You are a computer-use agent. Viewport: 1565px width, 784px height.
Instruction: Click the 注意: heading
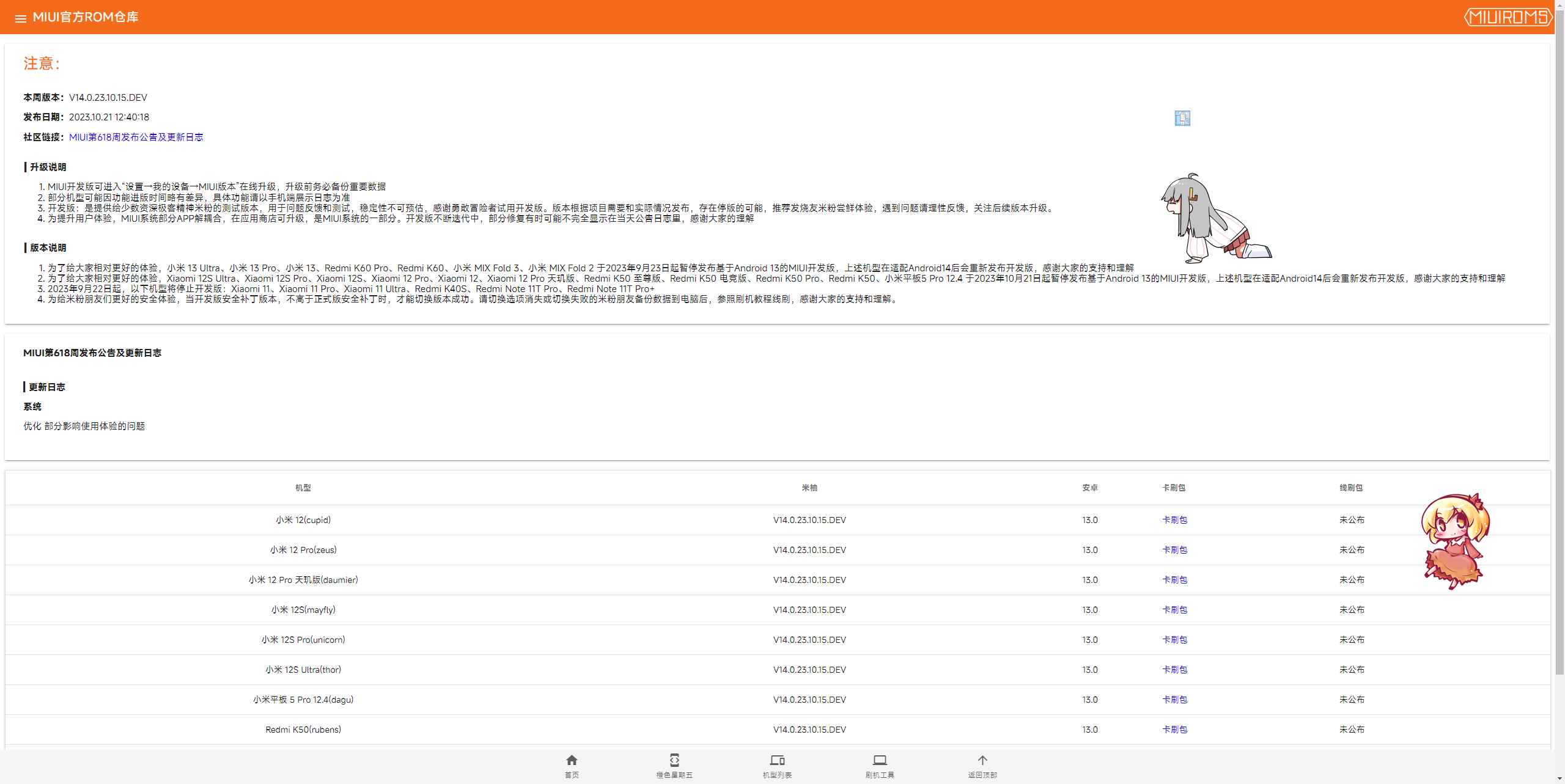[x=42, y=64]
